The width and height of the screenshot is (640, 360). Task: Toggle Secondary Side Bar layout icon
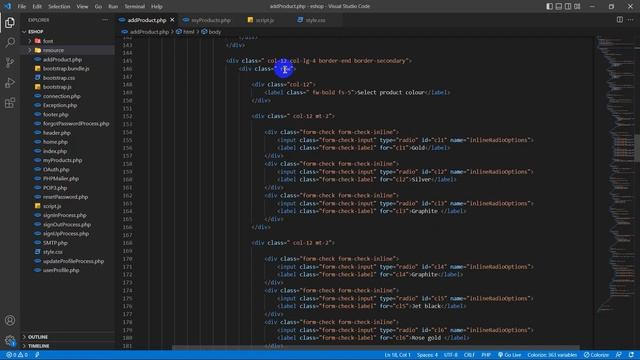(x=568, y=6)
